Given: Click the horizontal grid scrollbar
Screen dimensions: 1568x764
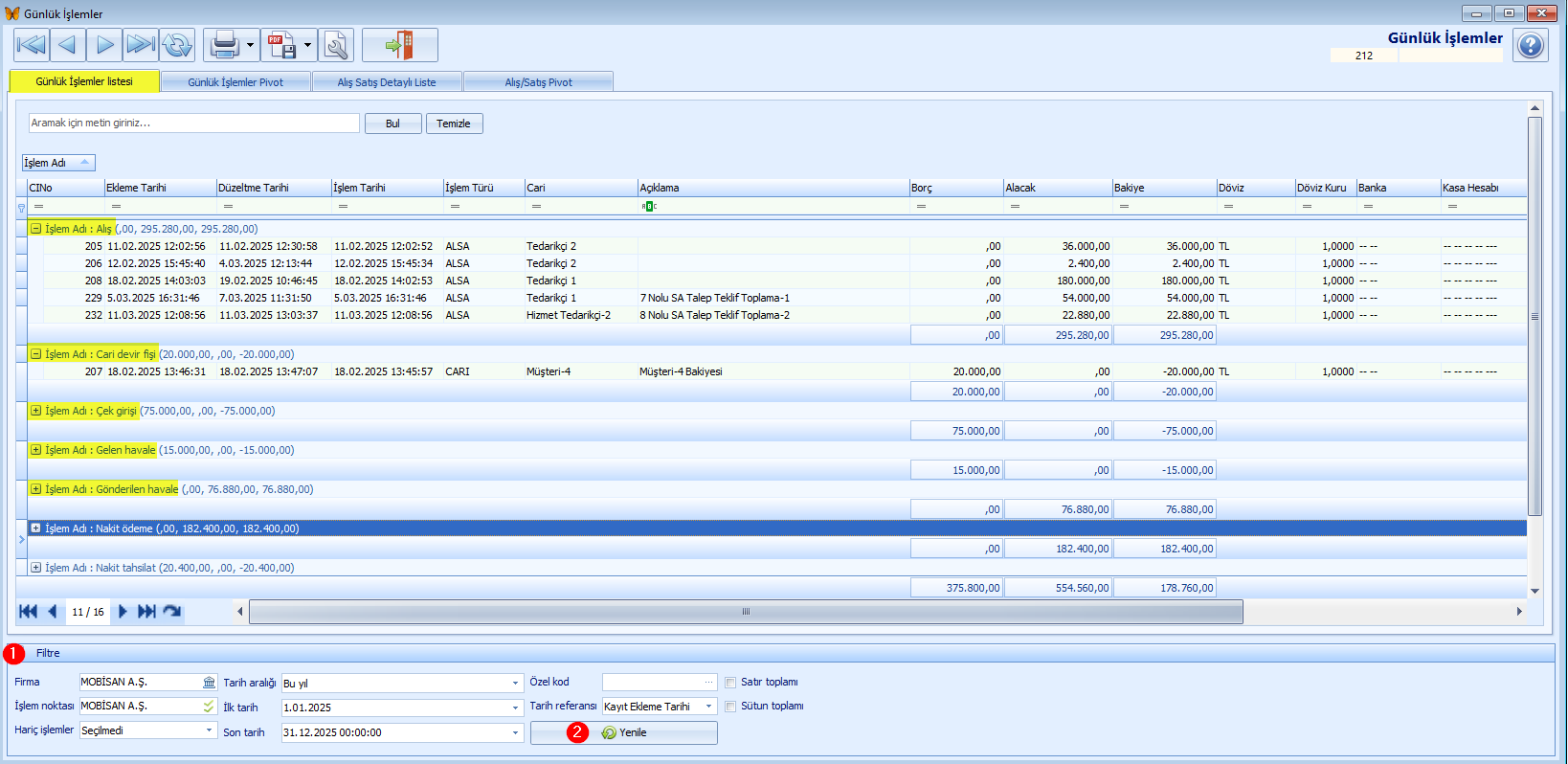Looking at the screenshot, I should (746, 612).
